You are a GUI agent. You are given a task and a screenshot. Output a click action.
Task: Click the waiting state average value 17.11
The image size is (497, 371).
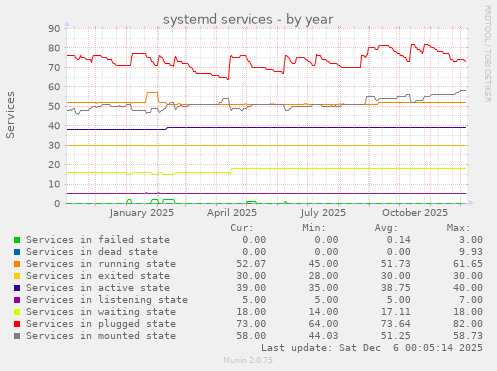[396, 312]
